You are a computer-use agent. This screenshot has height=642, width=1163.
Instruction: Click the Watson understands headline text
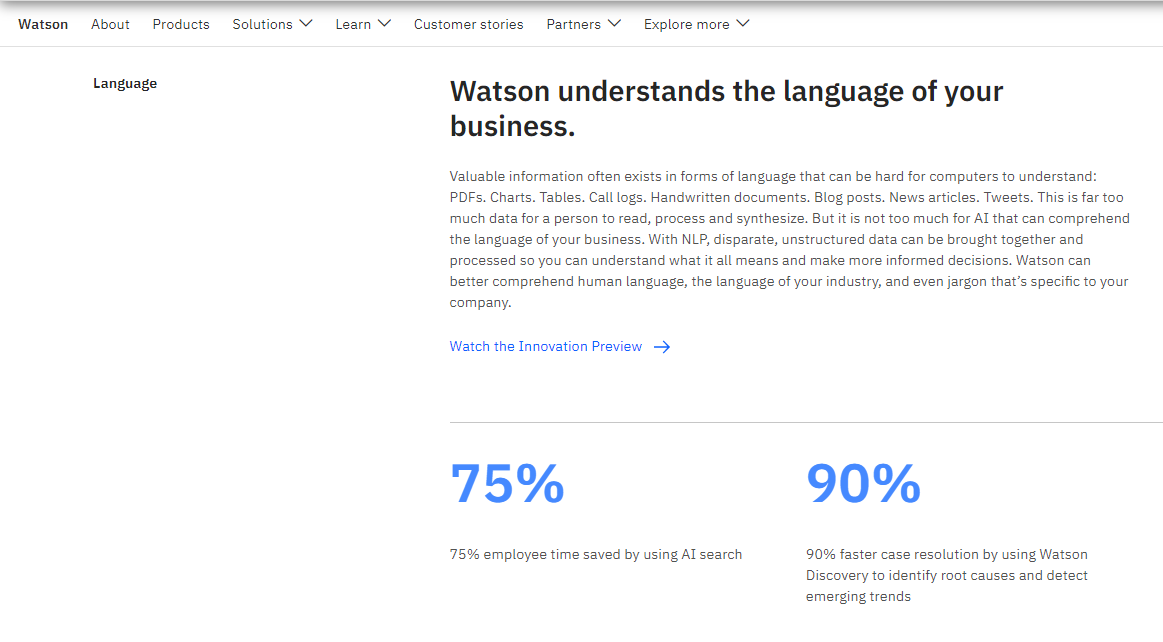tap(726, 108)
